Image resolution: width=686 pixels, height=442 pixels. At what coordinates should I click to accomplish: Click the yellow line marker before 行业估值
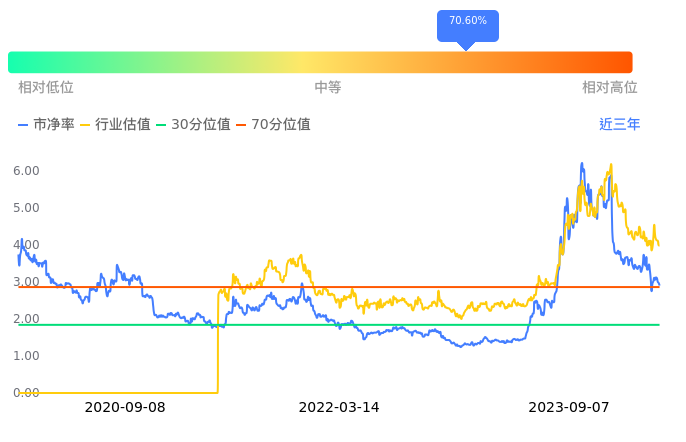[x=85, y=125]
